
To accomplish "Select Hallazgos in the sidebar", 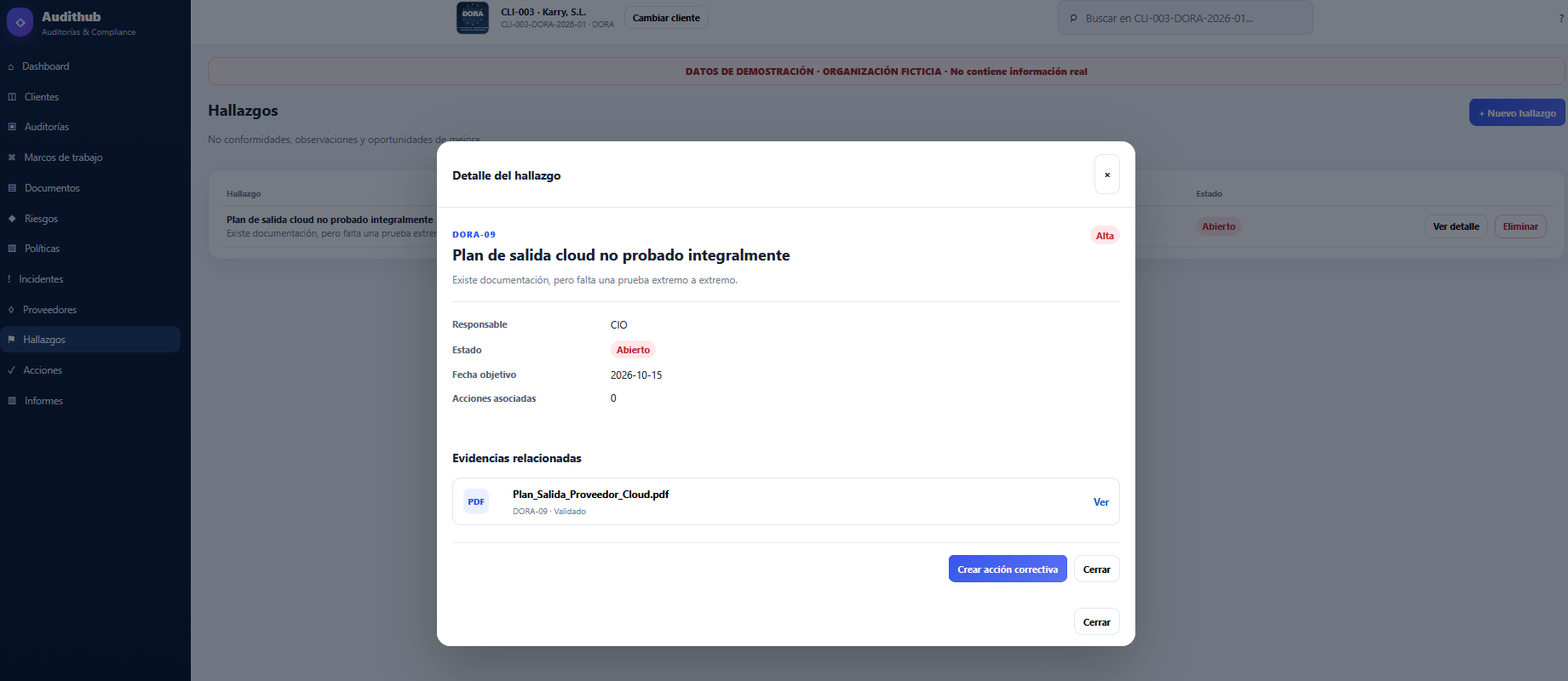I will pyautogui.click(x=90, y=340).
